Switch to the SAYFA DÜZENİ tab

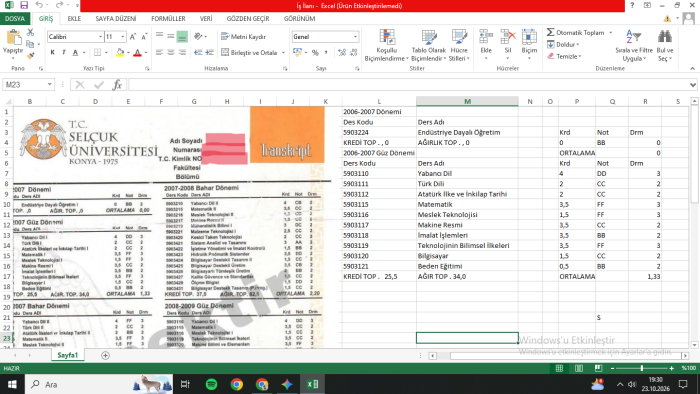(116, 19)
